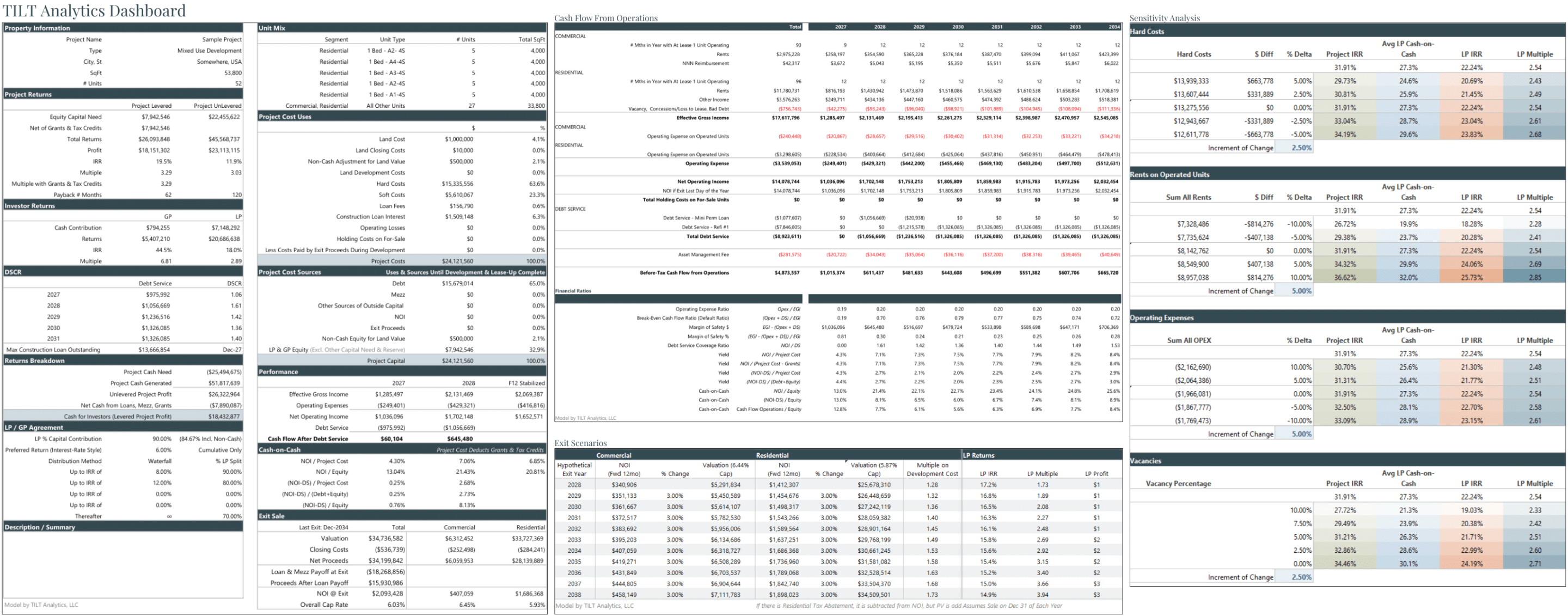Click the 'Performance' section header
This screenshot has width=1568, height=616.
point(402,371)
